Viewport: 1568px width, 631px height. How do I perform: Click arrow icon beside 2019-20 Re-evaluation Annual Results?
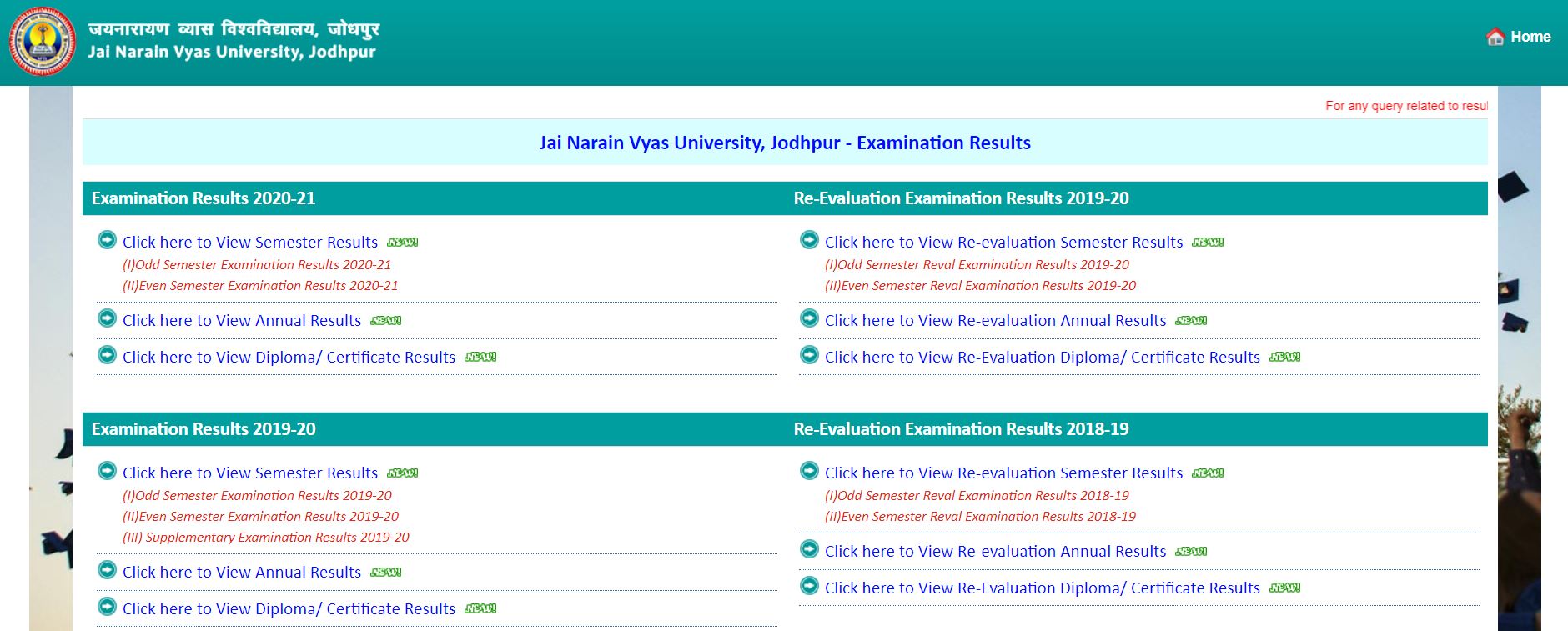coord(809,318)
